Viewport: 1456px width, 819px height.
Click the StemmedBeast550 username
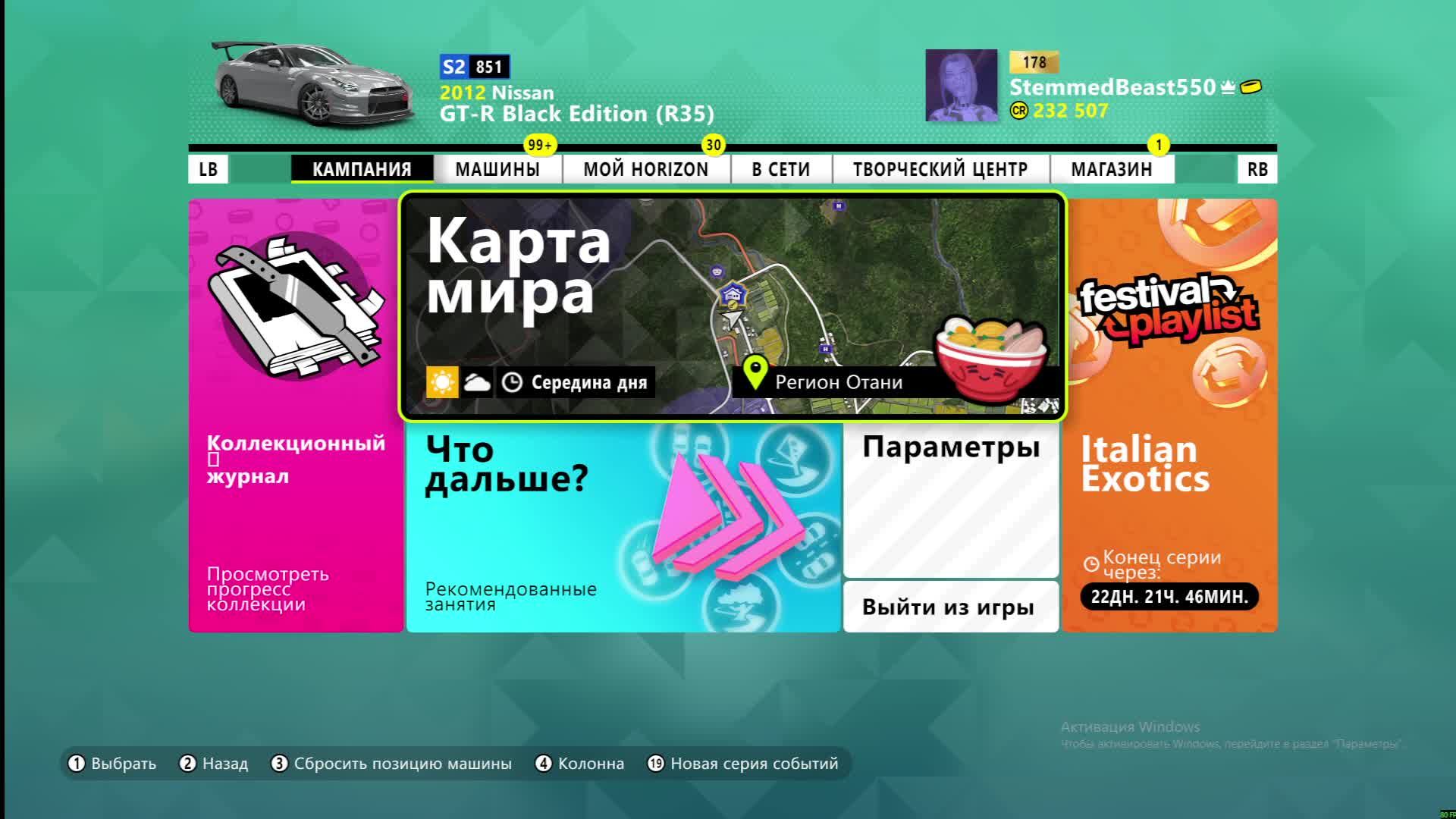point(1112,87)
